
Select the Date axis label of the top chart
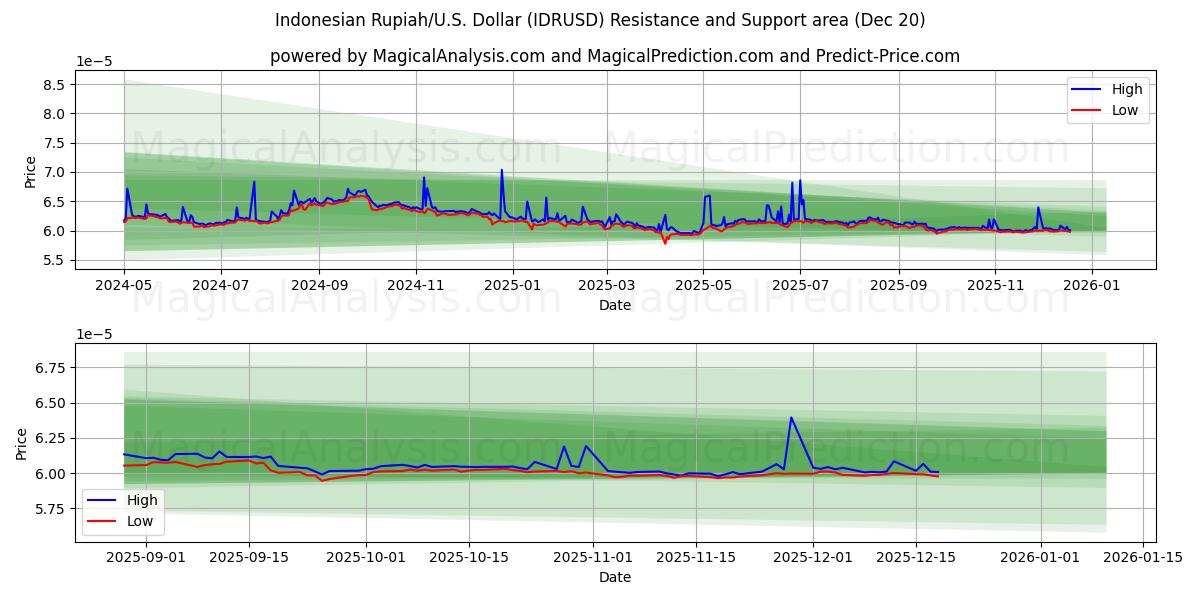pyautogui.click(x=616, y=306)
